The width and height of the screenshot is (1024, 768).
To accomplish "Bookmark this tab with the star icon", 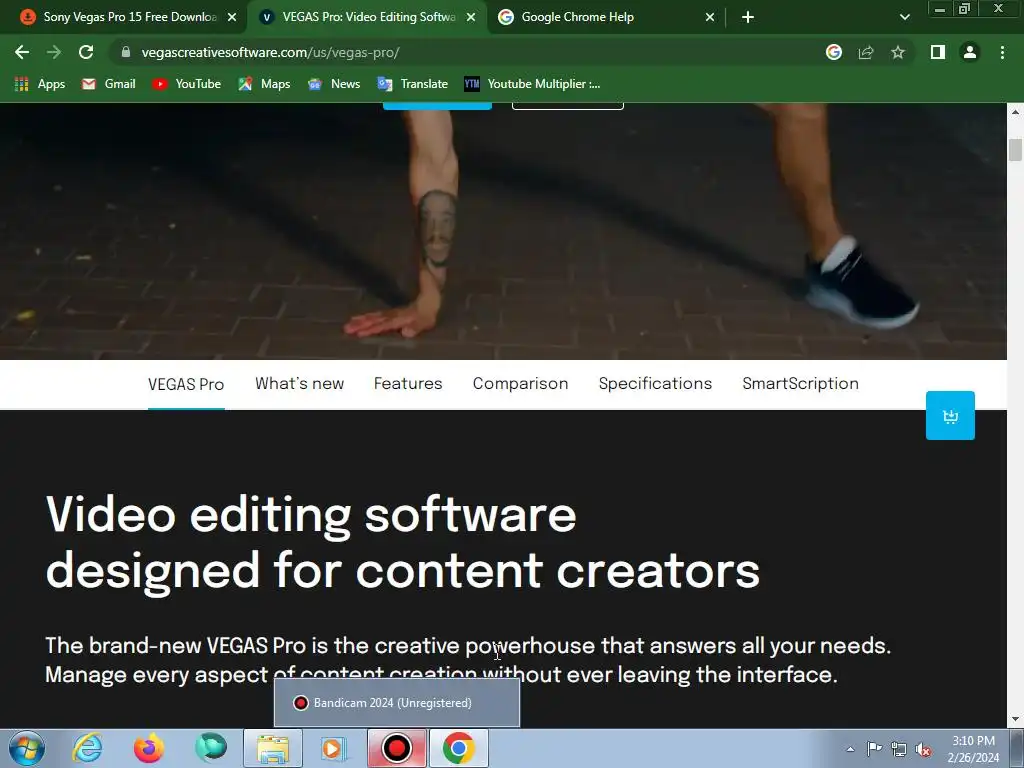I will click(x=898, y=52).
